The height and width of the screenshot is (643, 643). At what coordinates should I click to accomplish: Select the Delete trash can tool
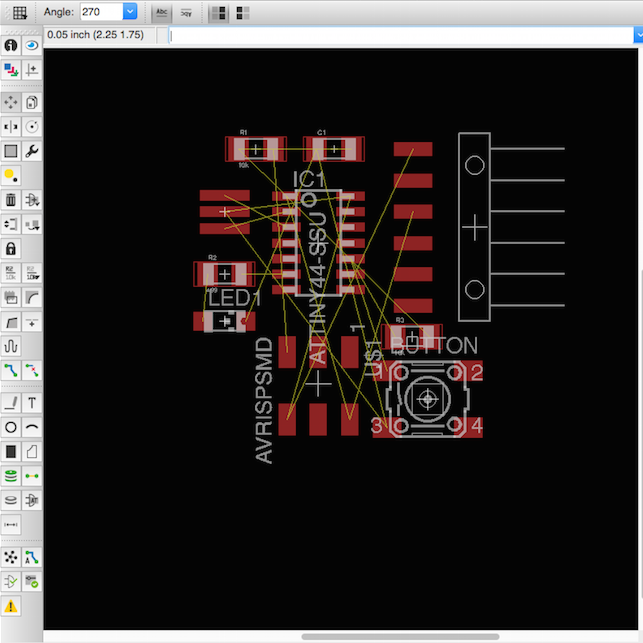coord(11,200)
